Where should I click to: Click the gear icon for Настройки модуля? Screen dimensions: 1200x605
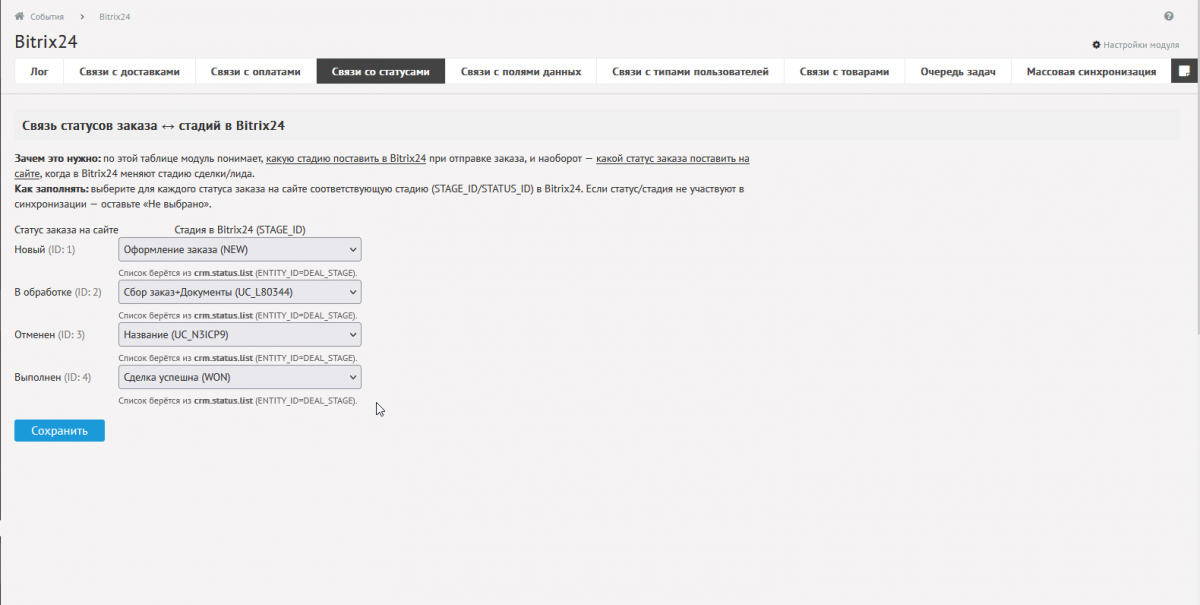pos(1096,45)
